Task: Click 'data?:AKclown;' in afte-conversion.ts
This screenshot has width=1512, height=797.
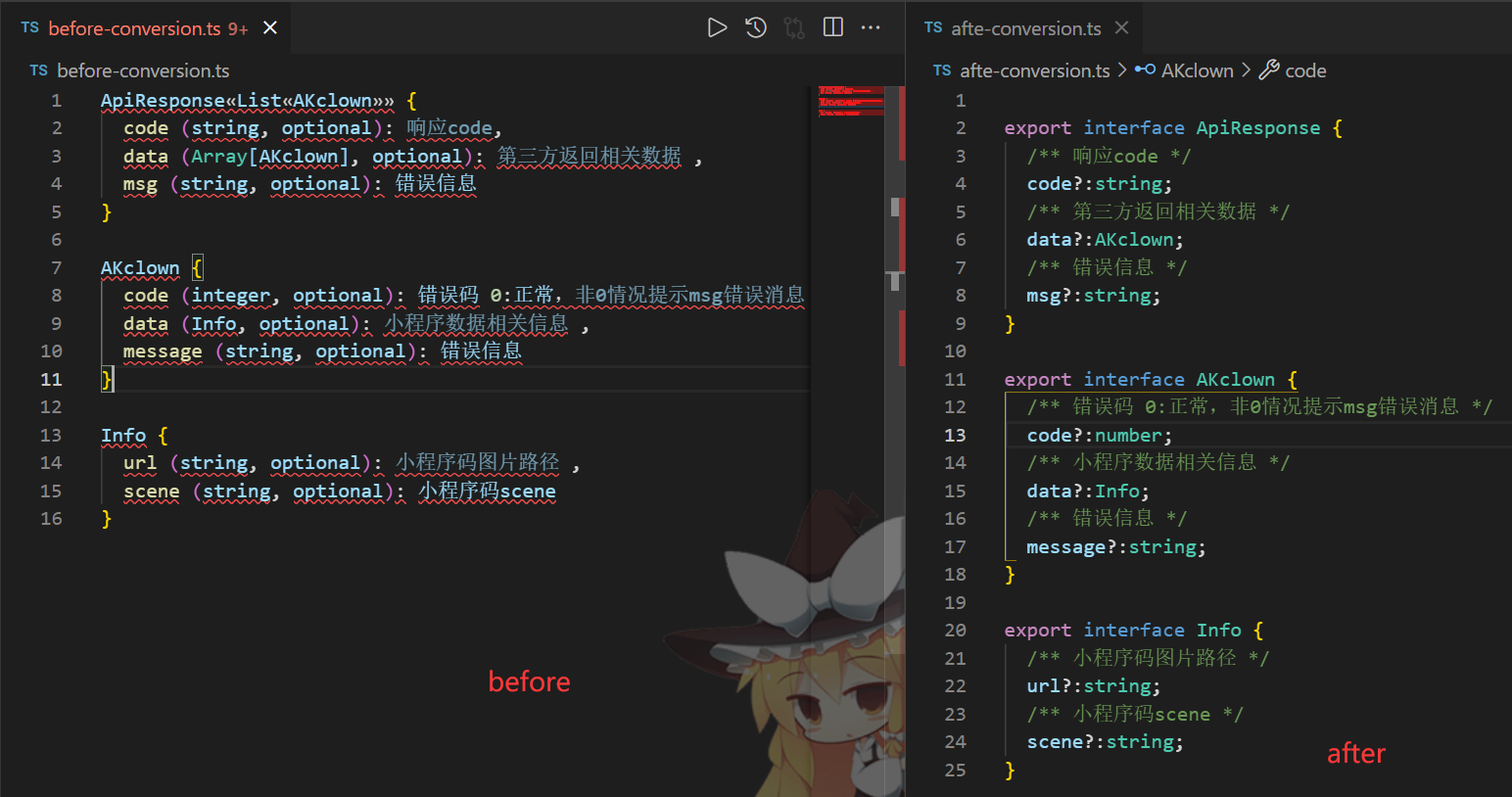Action: pyautogui.click(x=1106, y=240)
